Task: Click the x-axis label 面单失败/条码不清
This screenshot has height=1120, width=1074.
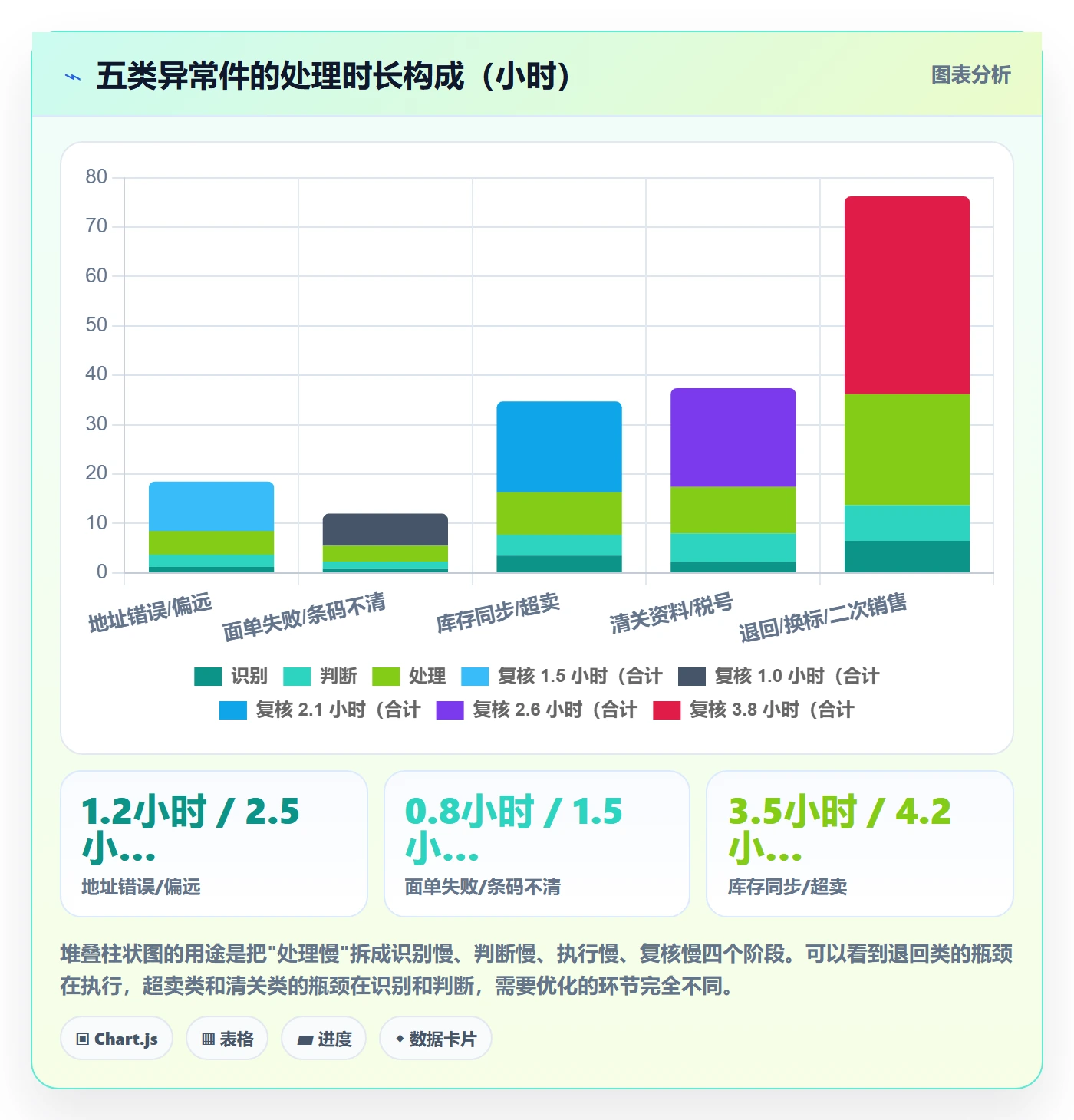Action: click(x=304, y=616)
